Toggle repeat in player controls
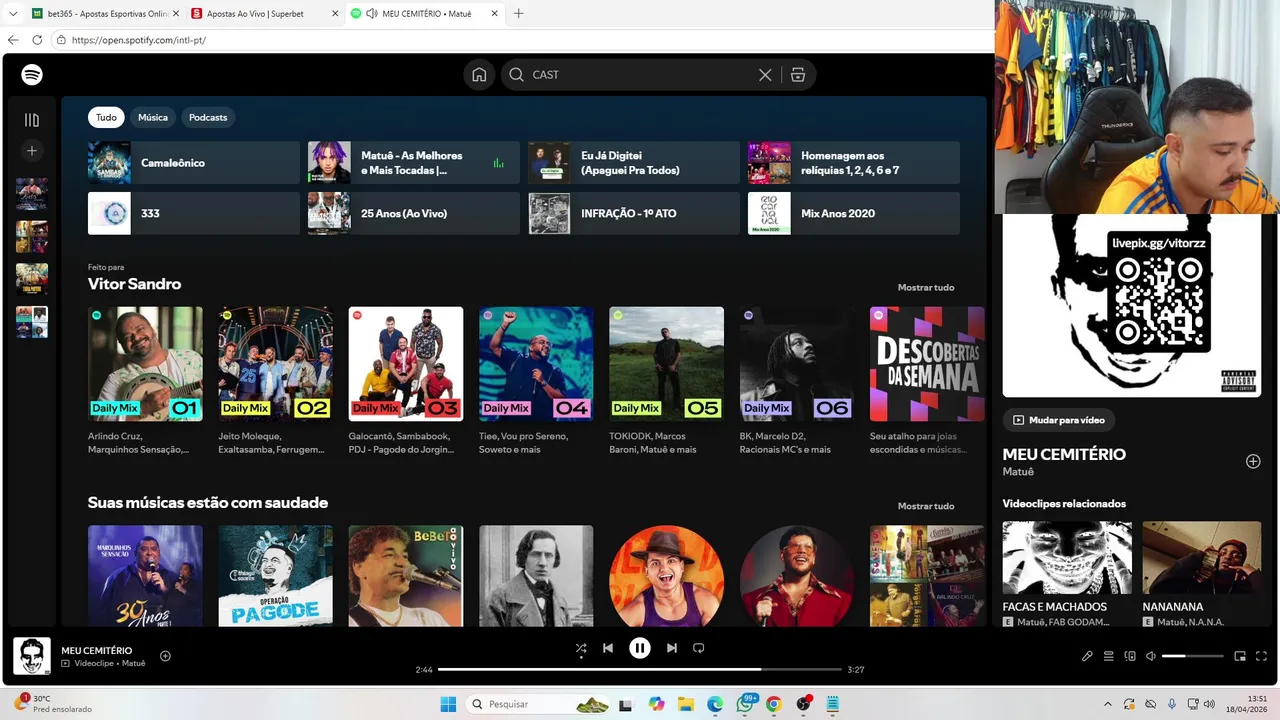 pos(699,648)
